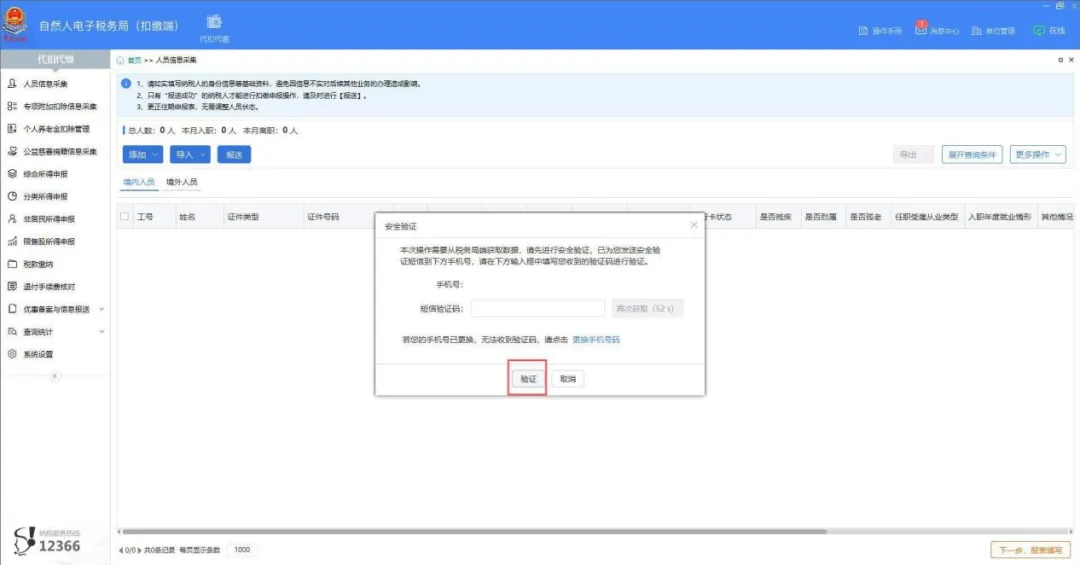Tick the select-all checkbox in table header
The height and width of the screenshot is (565, 1080).
124,216
